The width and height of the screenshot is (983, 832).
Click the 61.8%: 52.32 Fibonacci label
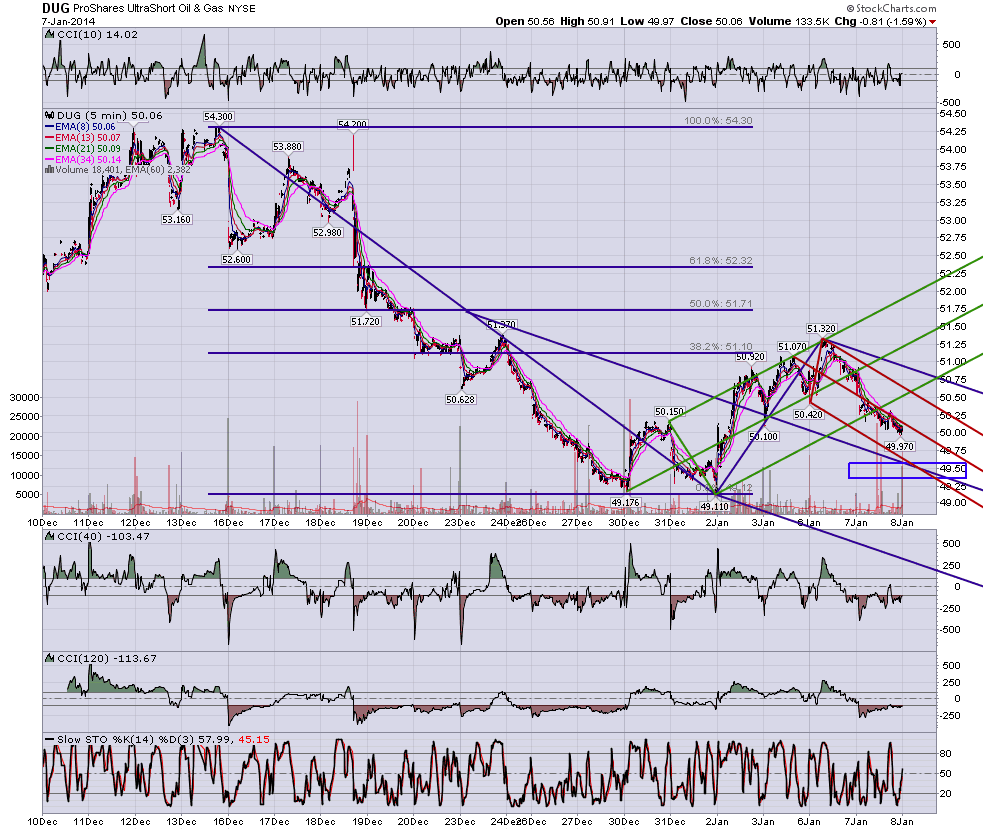720,260
